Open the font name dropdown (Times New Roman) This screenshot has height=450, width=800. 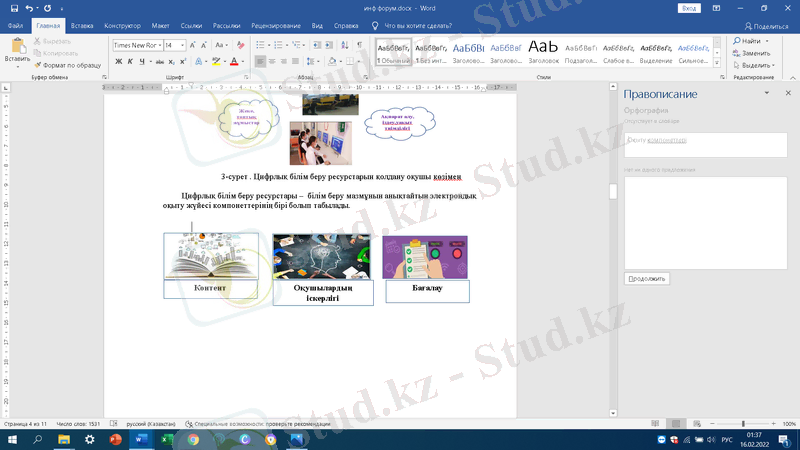coord(136,45)
